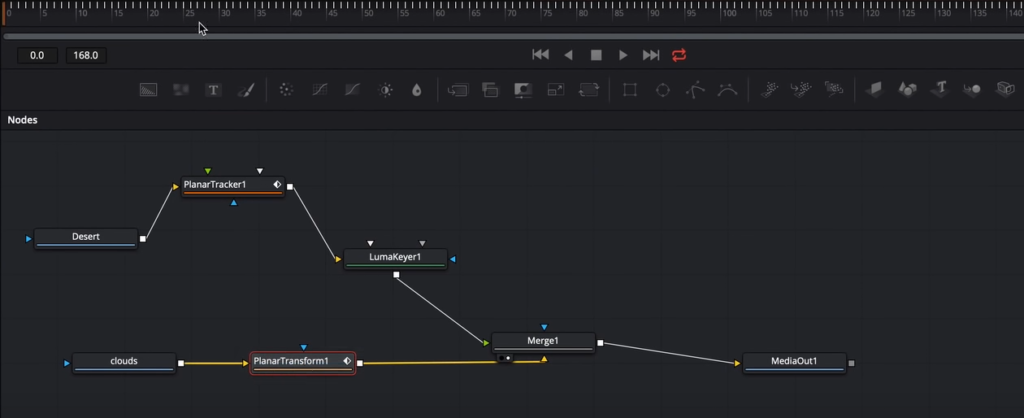Select the MediaOut1 node
This screenshot has width=1024, height=418.
pos(794,362)
